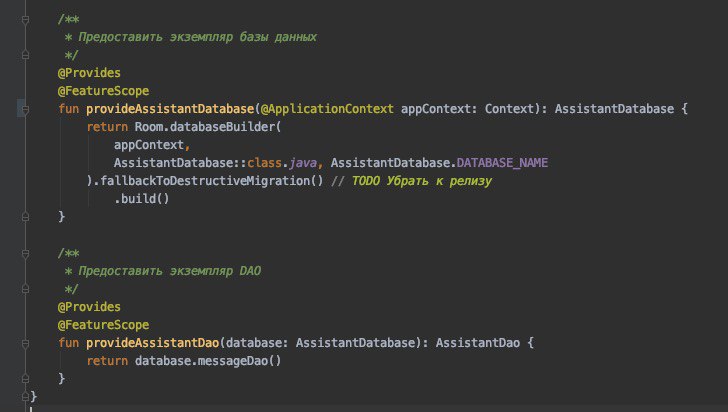Click the comment text Предоставить экземпляр DAO
728x412 pixels.
[169, 271]
